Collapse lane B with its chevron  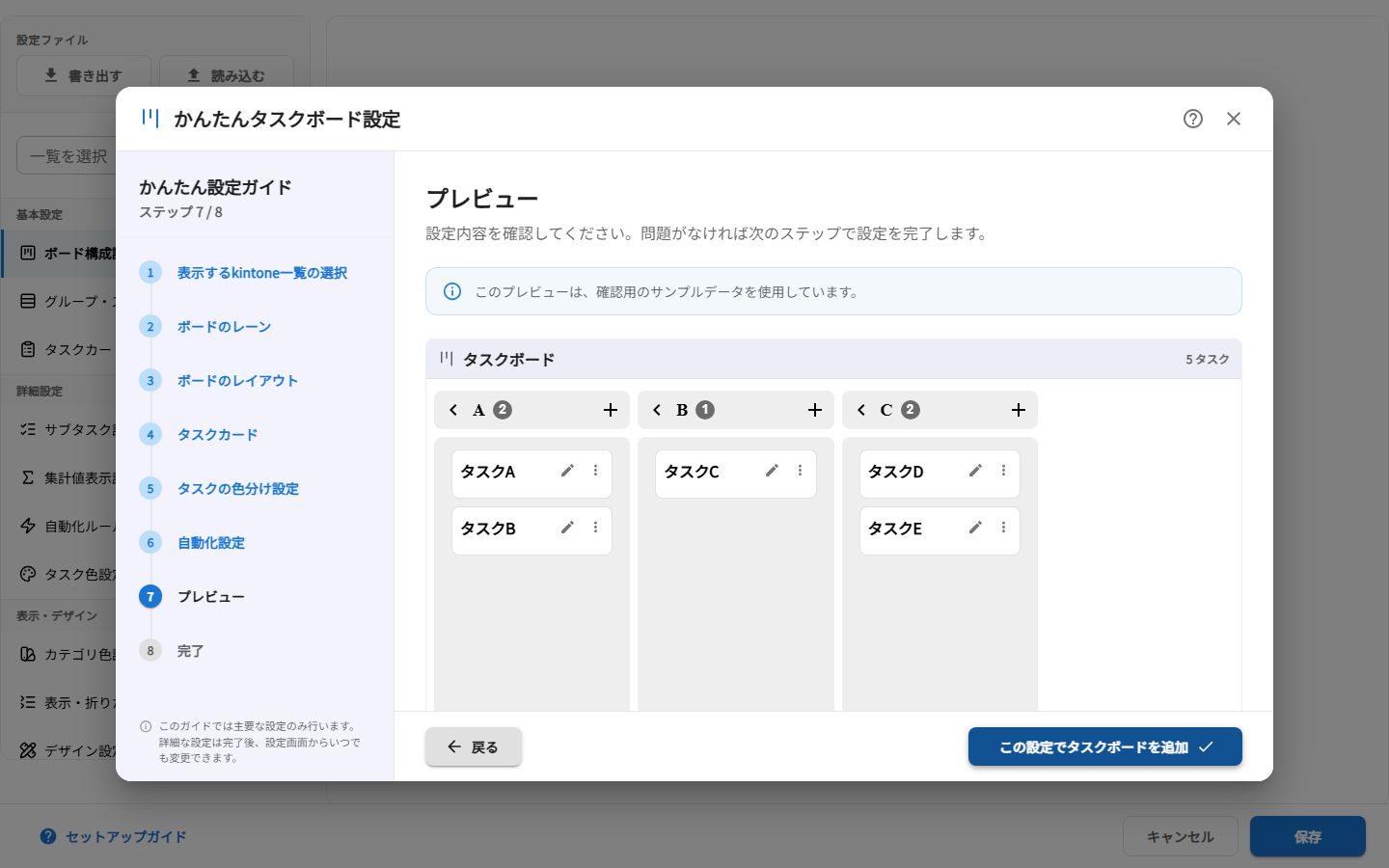click(x=657, y=410)
